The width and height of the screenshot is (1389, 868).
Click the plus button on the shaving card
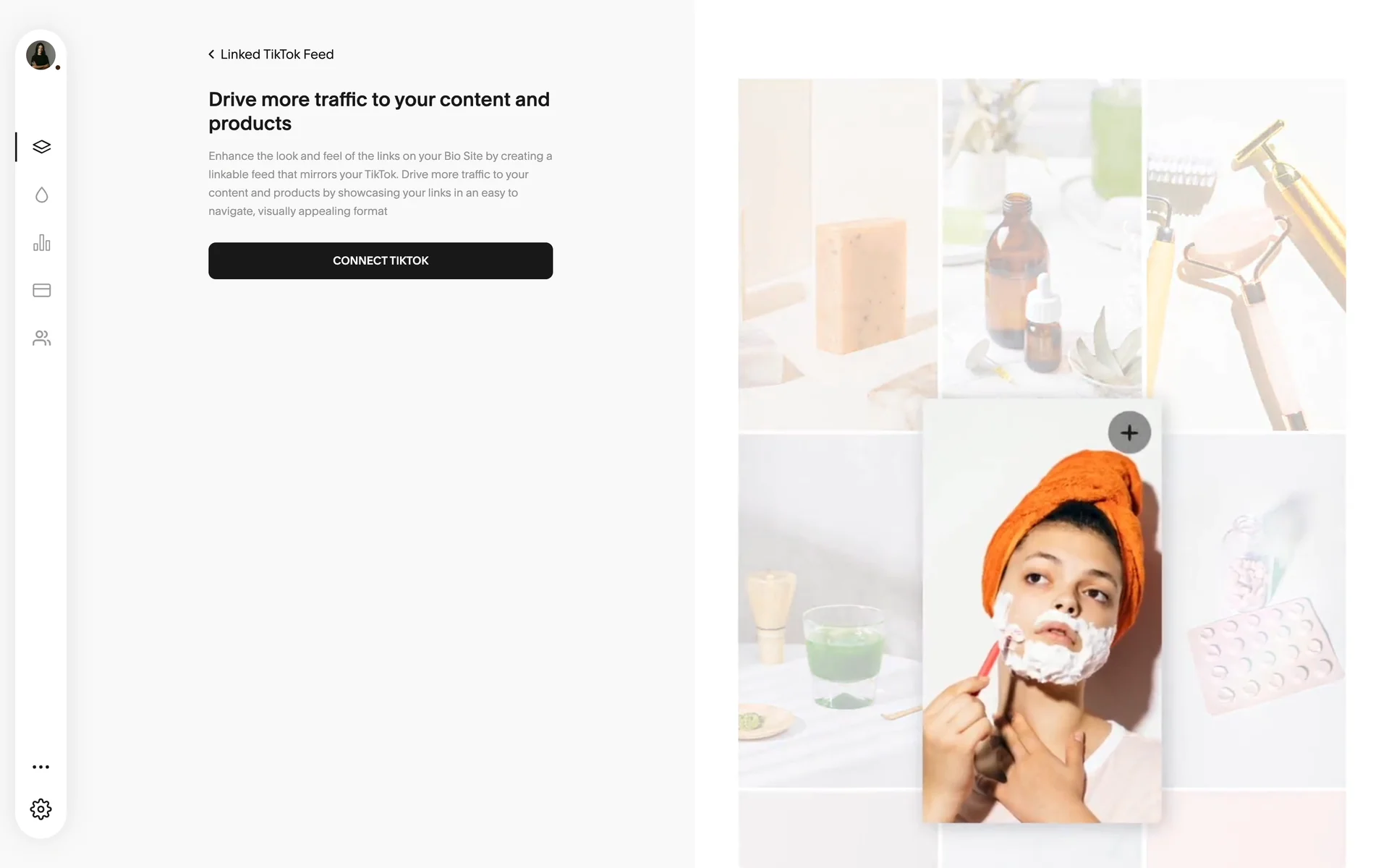pos(1129,433)
